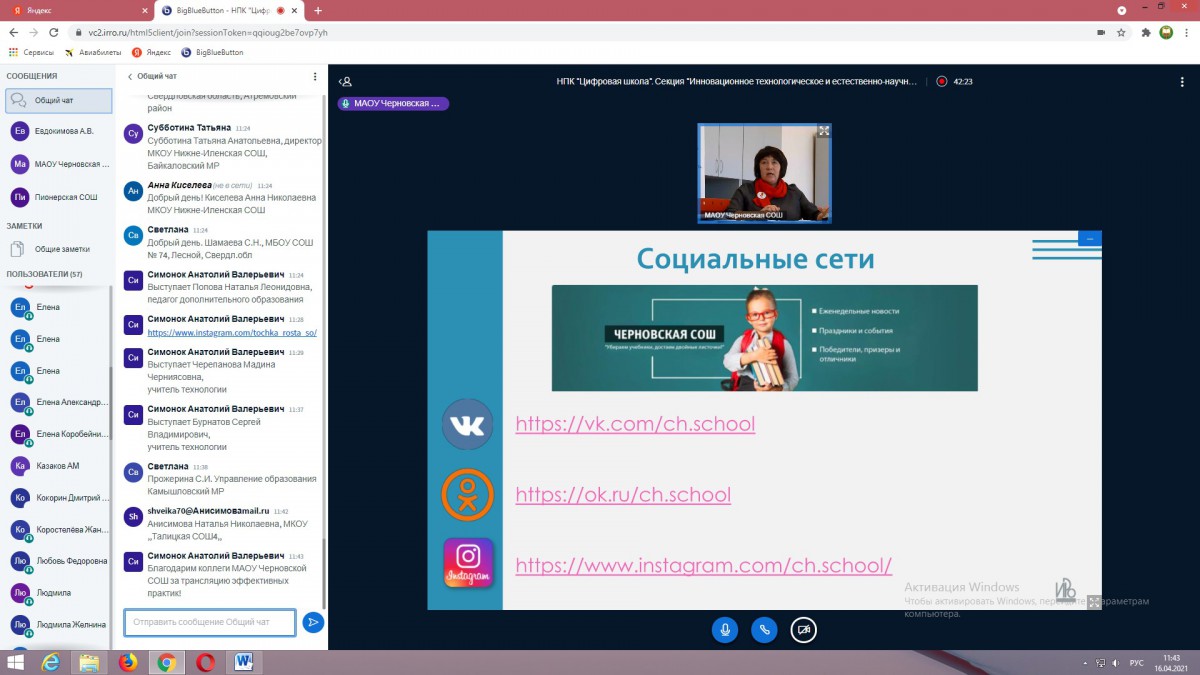Leave audio using the phone button
Viewport: 1200px width, 675px height.
click(x=764, y=629)
